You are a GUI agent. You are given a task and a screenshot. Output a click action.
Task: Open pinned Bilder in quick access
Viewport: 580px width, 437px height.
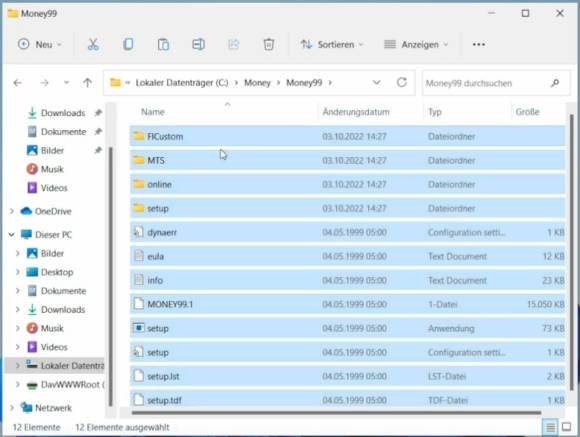(x=52, y=151)
